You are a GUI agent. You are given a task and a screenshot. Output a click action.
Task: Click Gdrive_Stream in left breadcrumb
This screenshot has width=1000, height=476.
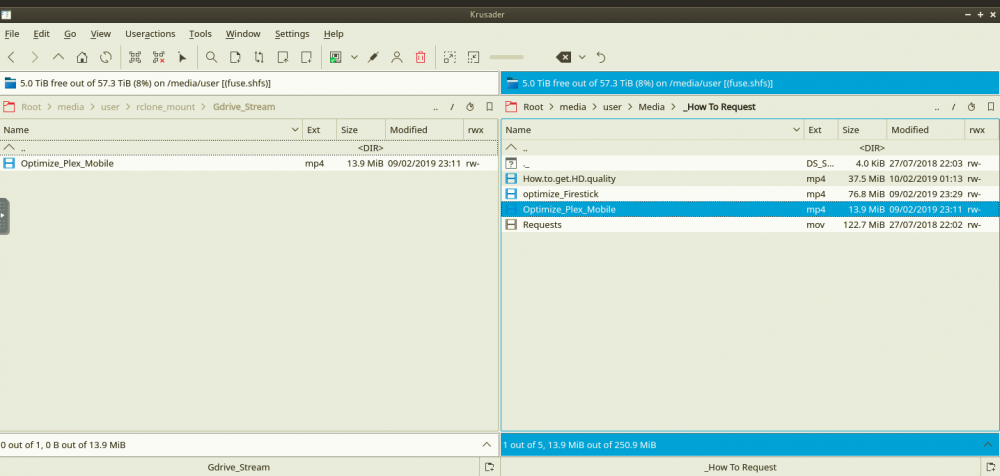pyautogui.click(x=244, y=107)
